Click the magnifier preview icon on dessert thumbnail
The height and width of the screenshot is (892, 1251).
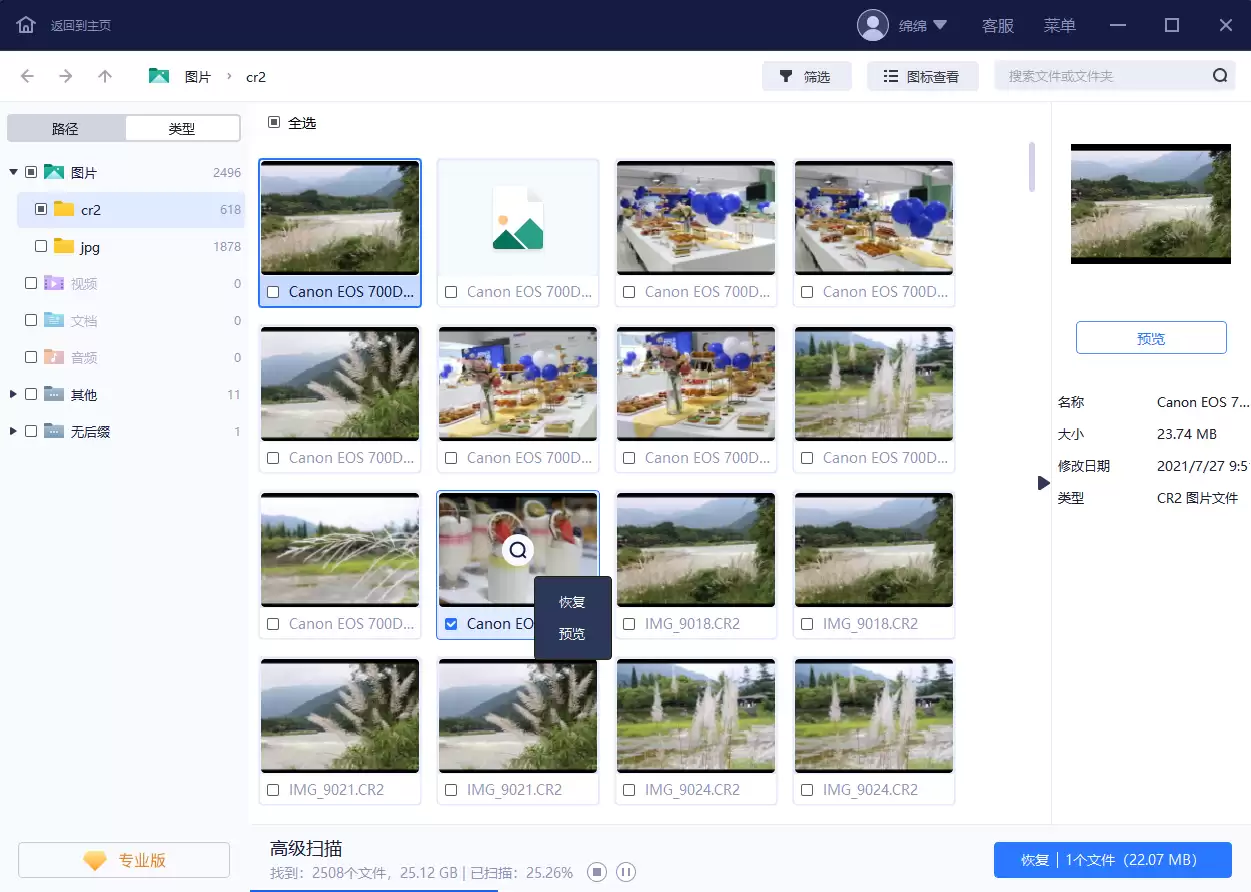coord(517,549)
